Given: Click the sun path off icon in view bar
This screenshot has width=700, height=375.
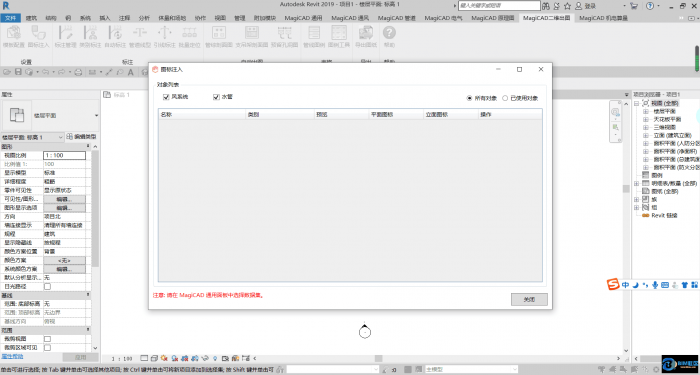Looking at the screenshot, I should coord(164,358).
